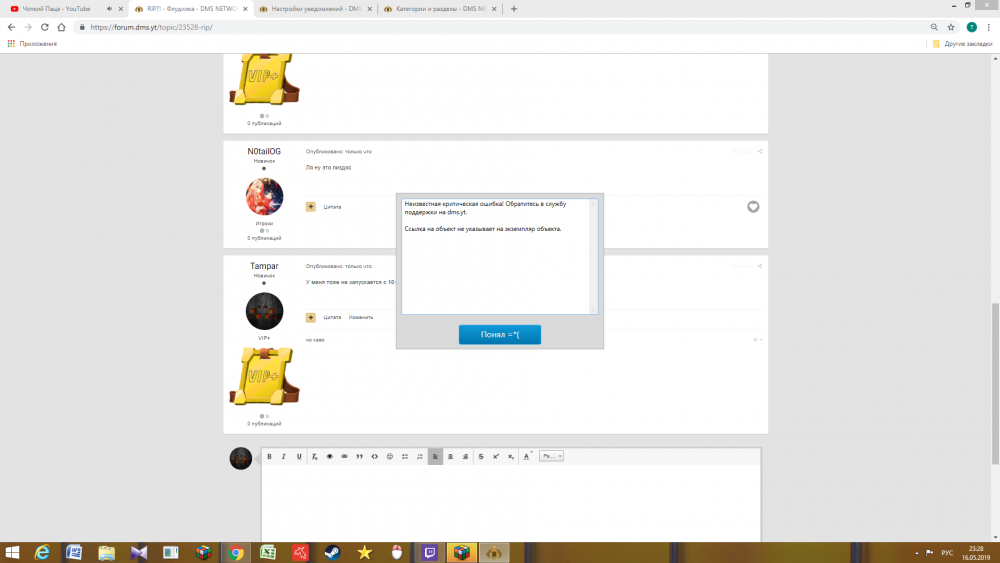Image resolution: width=1000 pixels, height=563 pixels.
Task: Open the text color picker dropdown
Action: (527, 456)
